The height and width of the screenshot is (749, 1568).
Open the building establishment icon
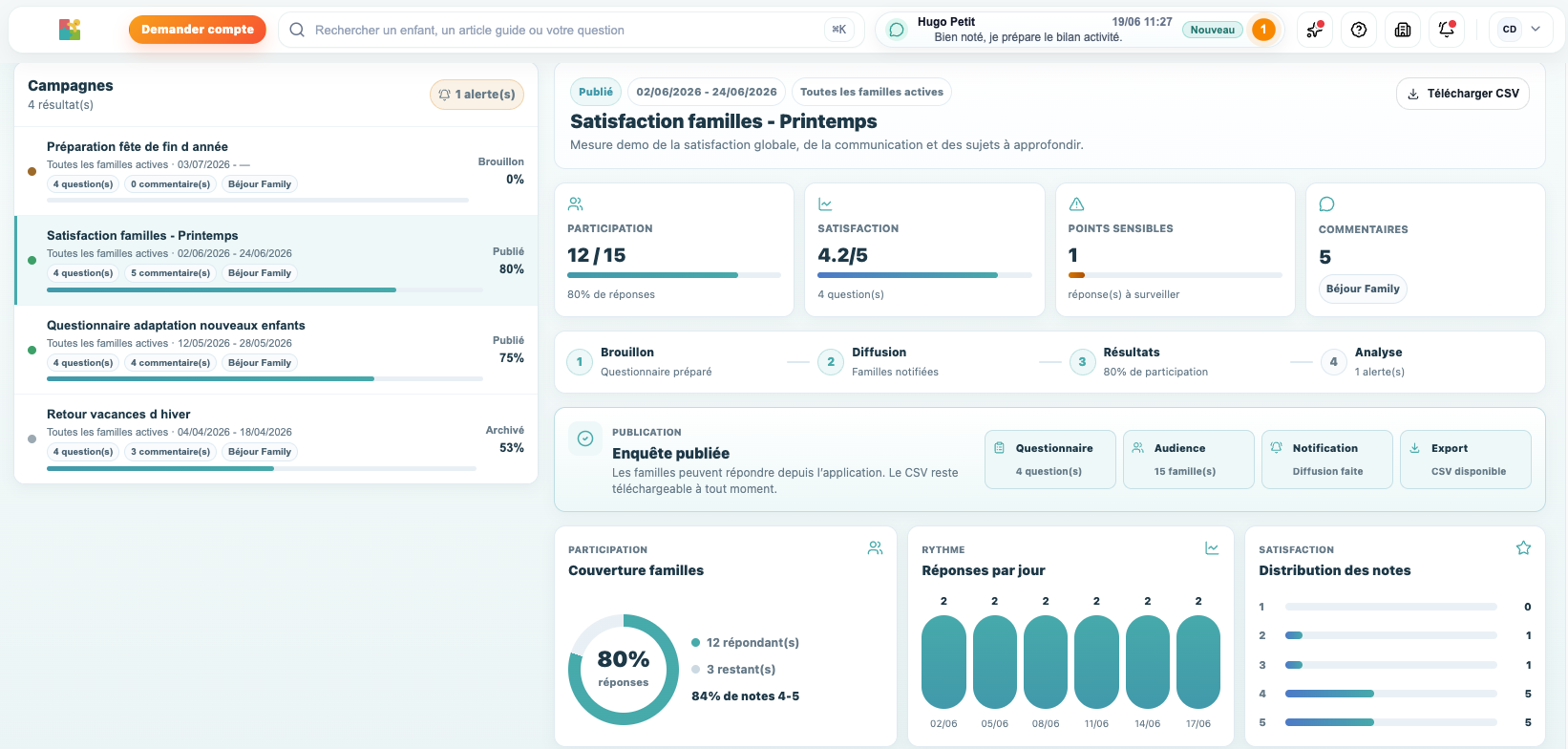click(1403, 30)
